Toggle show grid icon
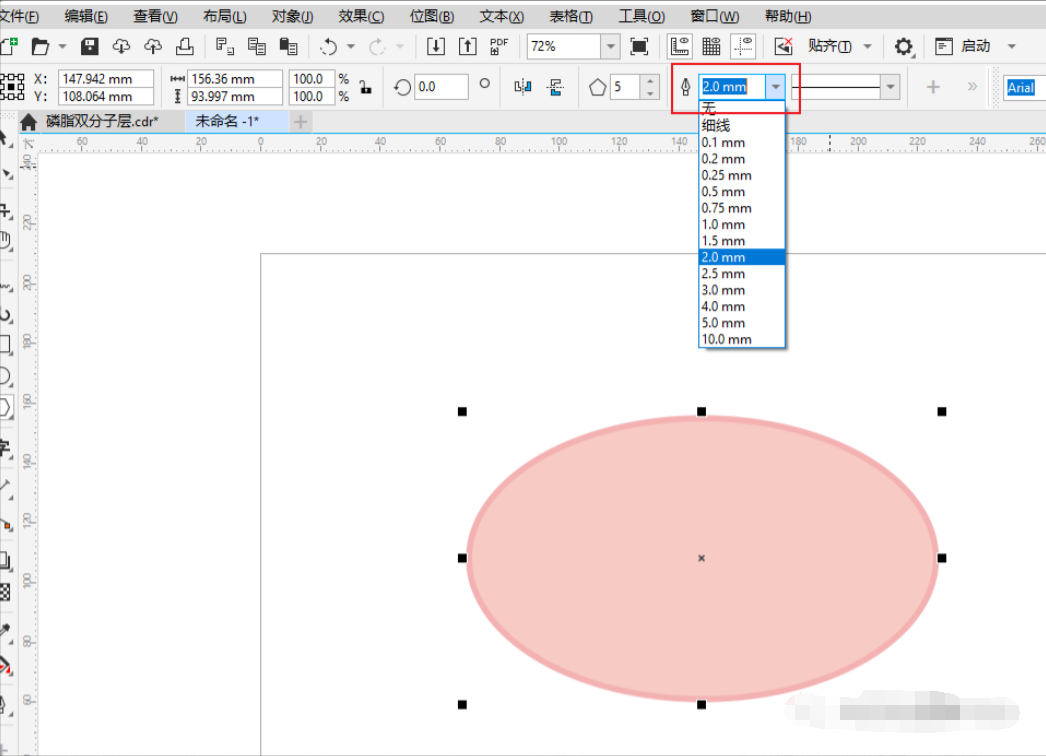Image resolution: width=1046 pixels, height=756 pixels. point(711,46)
